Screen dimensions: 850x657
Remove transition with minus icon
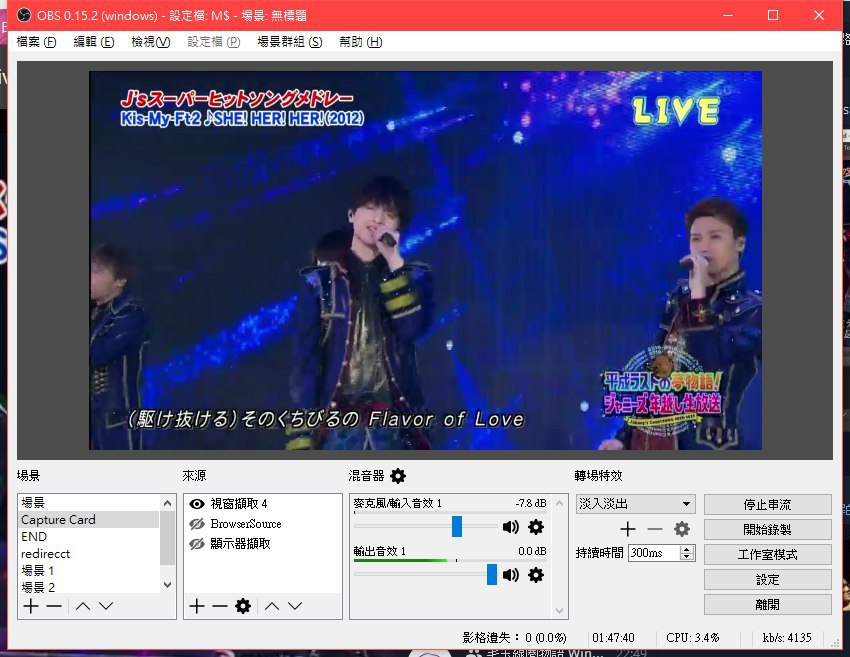pyautogui.click(x=655, y=529)
